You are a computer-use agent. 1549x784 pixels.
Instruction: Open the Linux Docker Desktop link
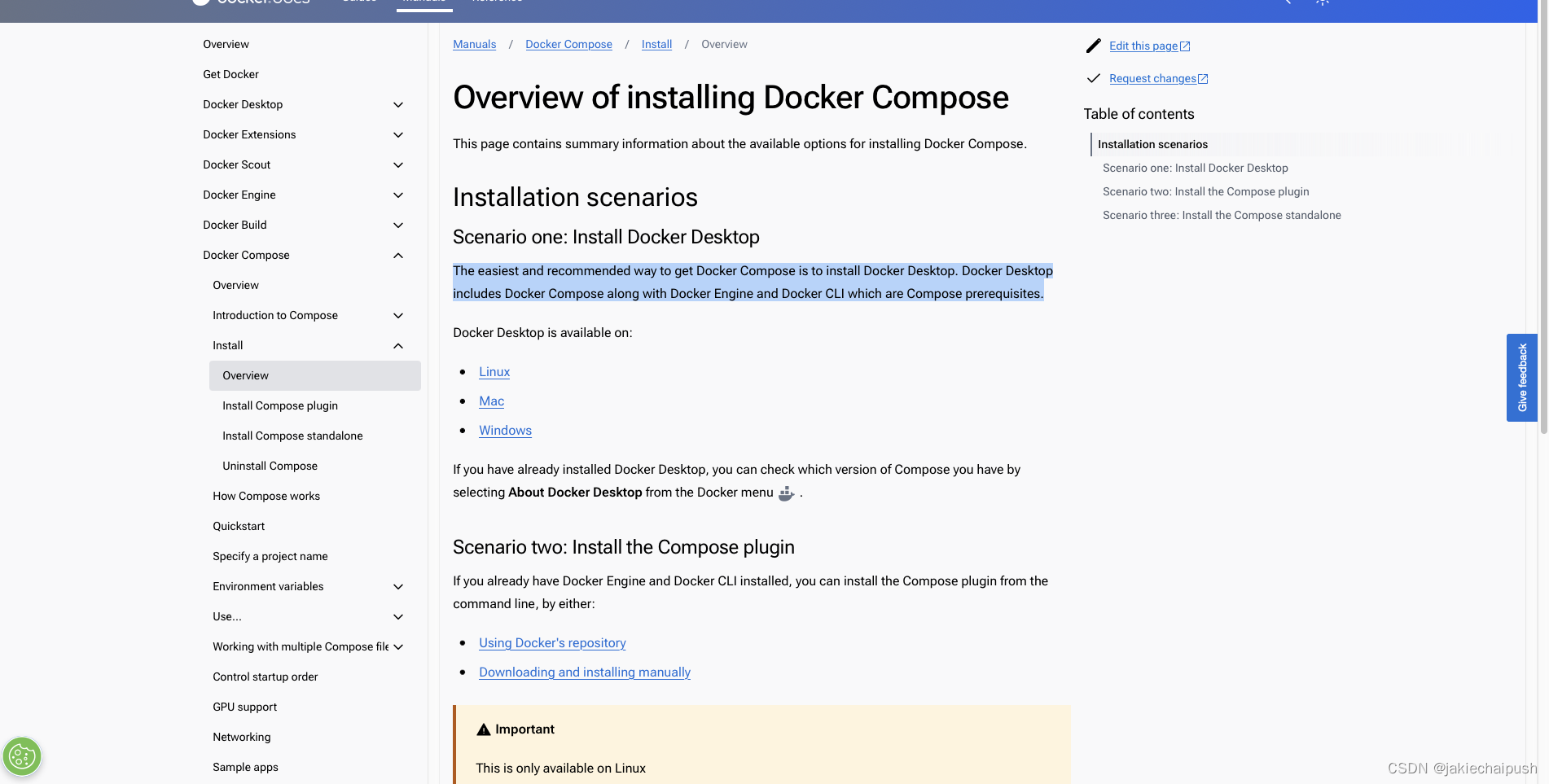494,372
